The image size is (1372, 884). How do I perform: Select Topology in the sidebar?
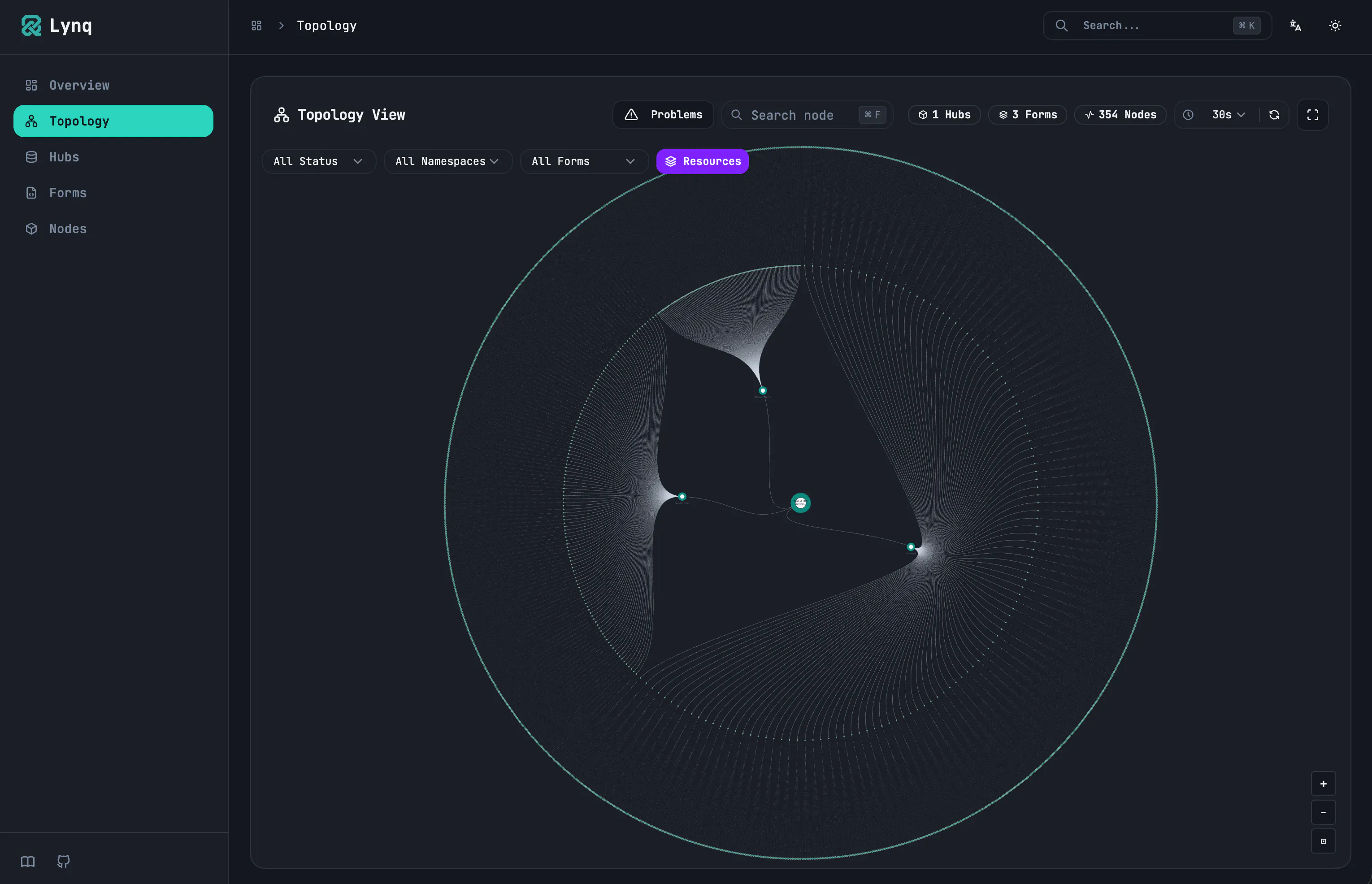pyautogui.click(x=113, y=121)
